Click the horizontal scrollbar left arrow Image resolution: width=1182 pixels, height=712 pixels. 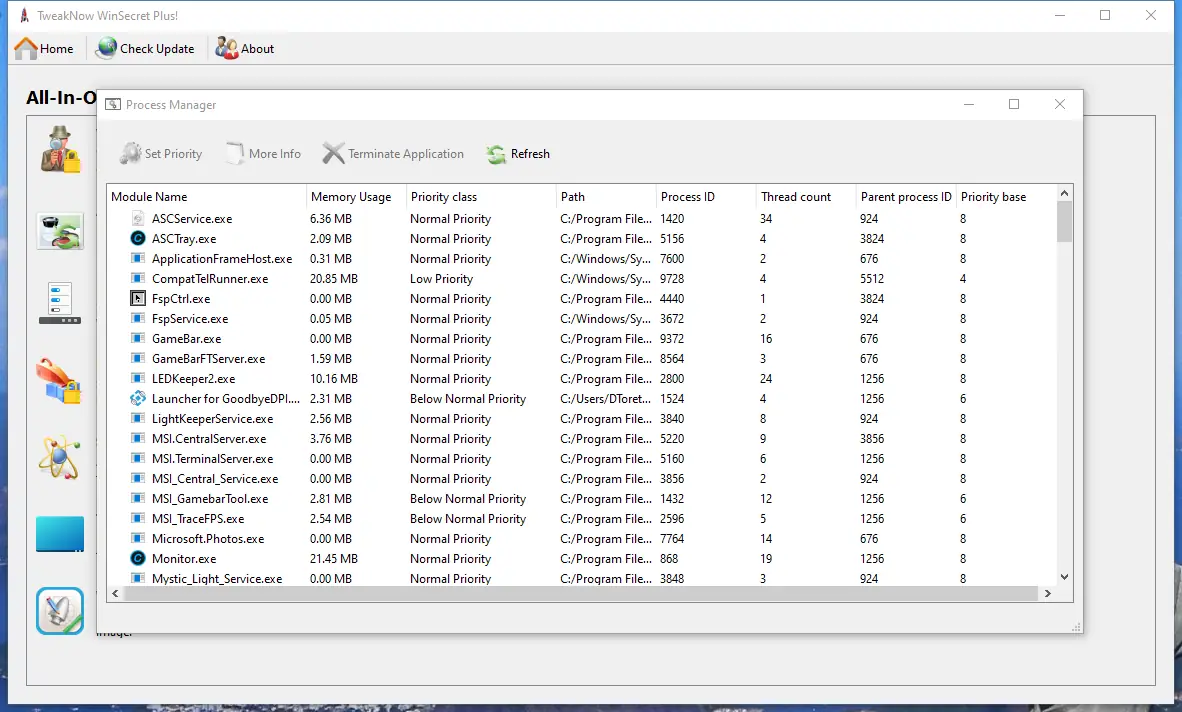(x=115, y=594)
